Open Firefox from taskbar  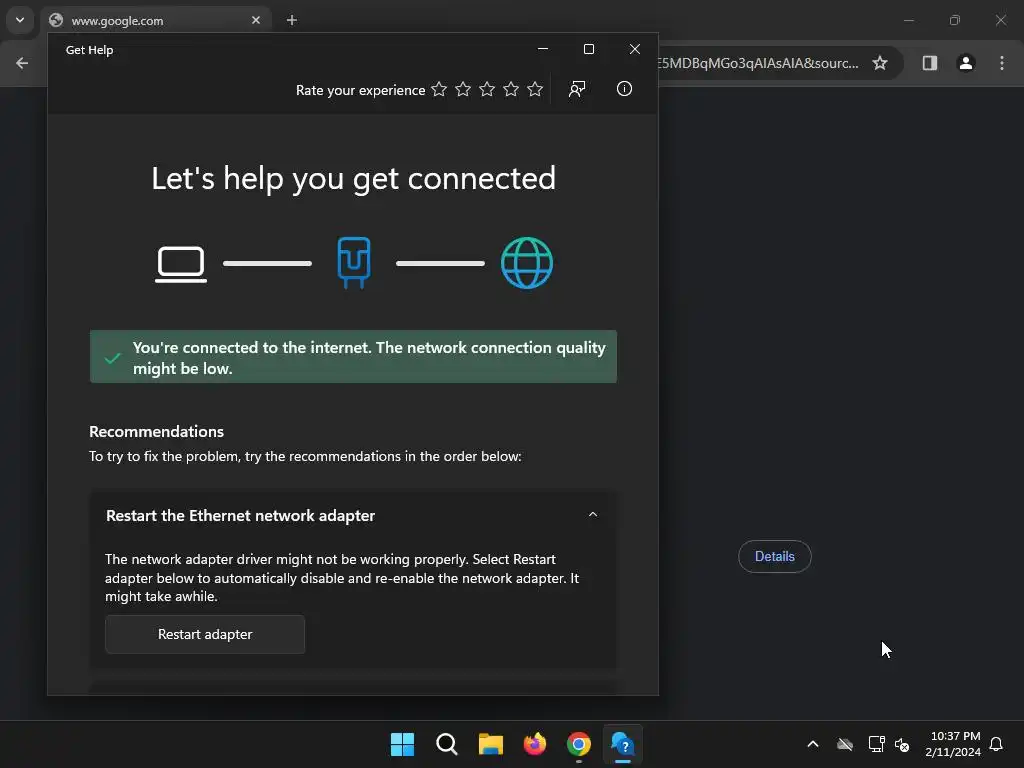click(535, 744)
